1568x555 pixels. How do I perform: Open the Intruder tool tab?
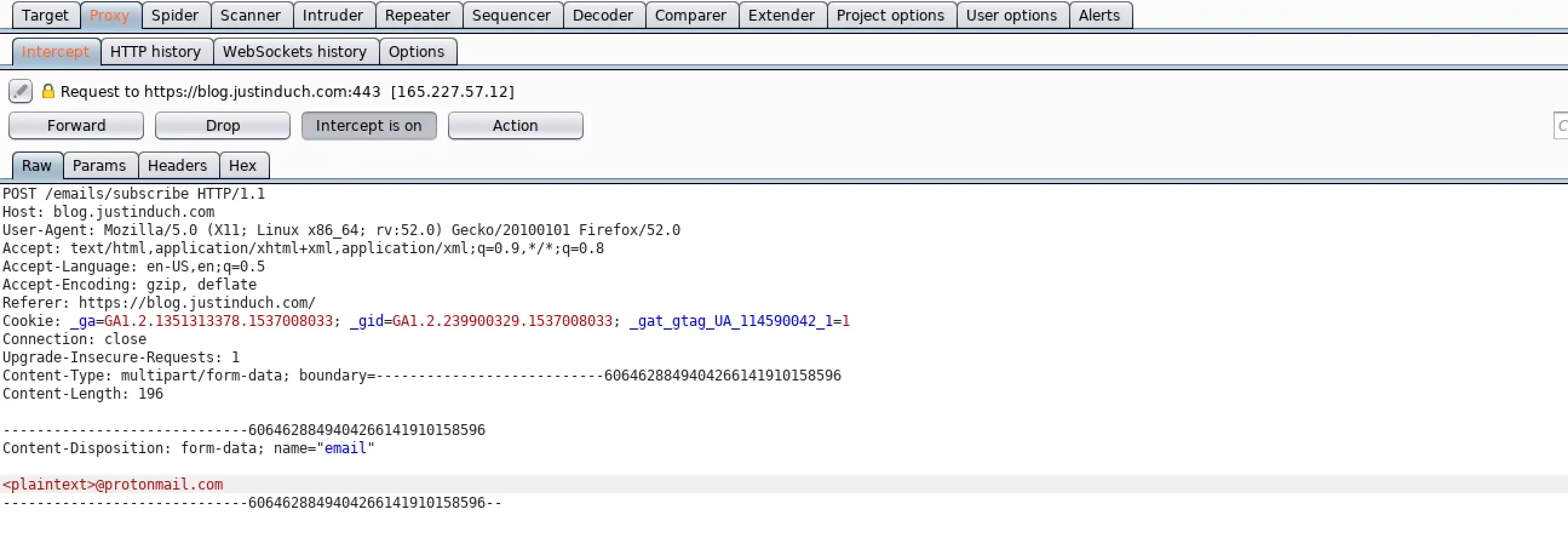point(332,15)
